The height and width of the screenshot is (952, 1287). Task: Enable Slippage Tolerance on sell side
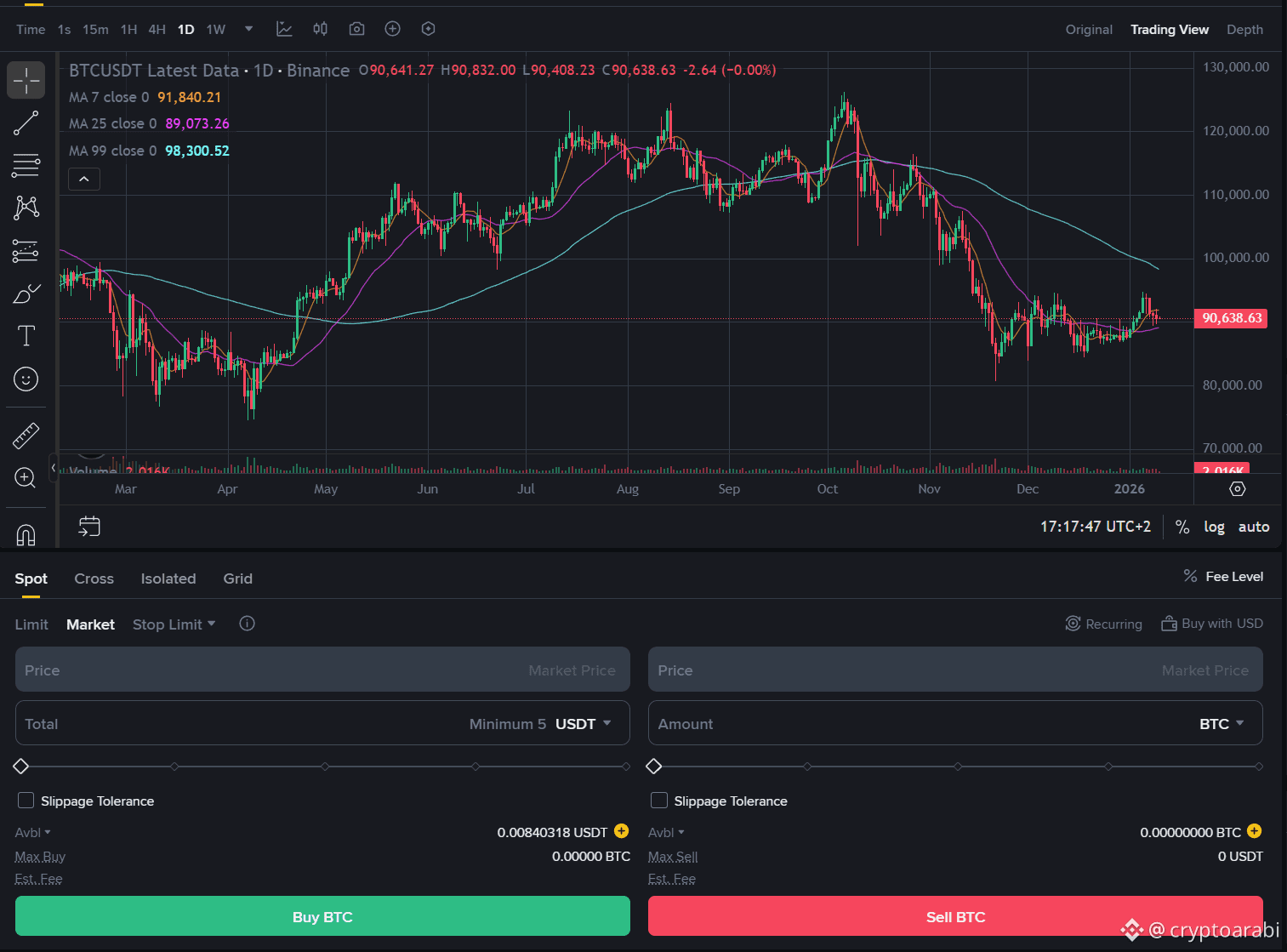click(x=659, y=801)
